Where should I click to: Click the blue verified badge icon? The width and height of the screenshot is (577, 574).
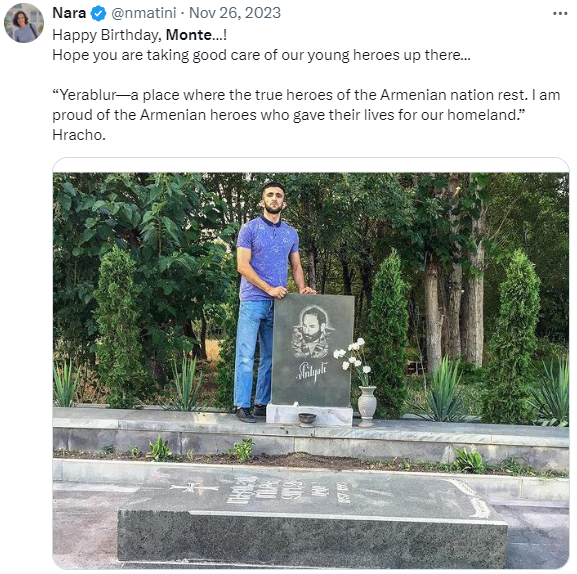click(98, 14)
